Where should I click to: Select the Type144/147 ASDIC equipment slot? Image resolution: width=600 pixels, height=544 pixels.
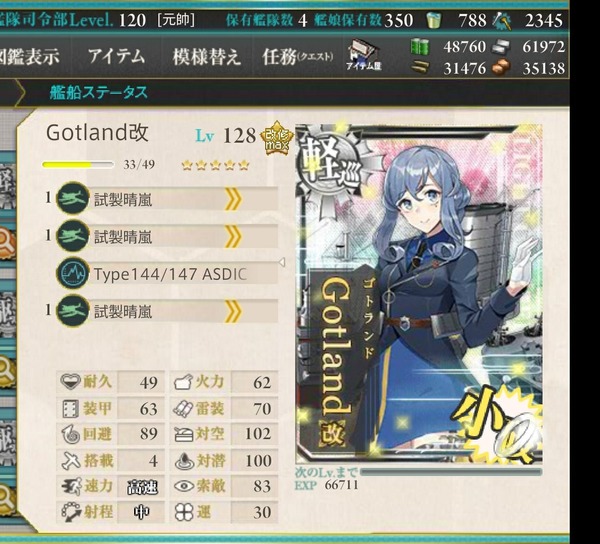pos(167,273)
